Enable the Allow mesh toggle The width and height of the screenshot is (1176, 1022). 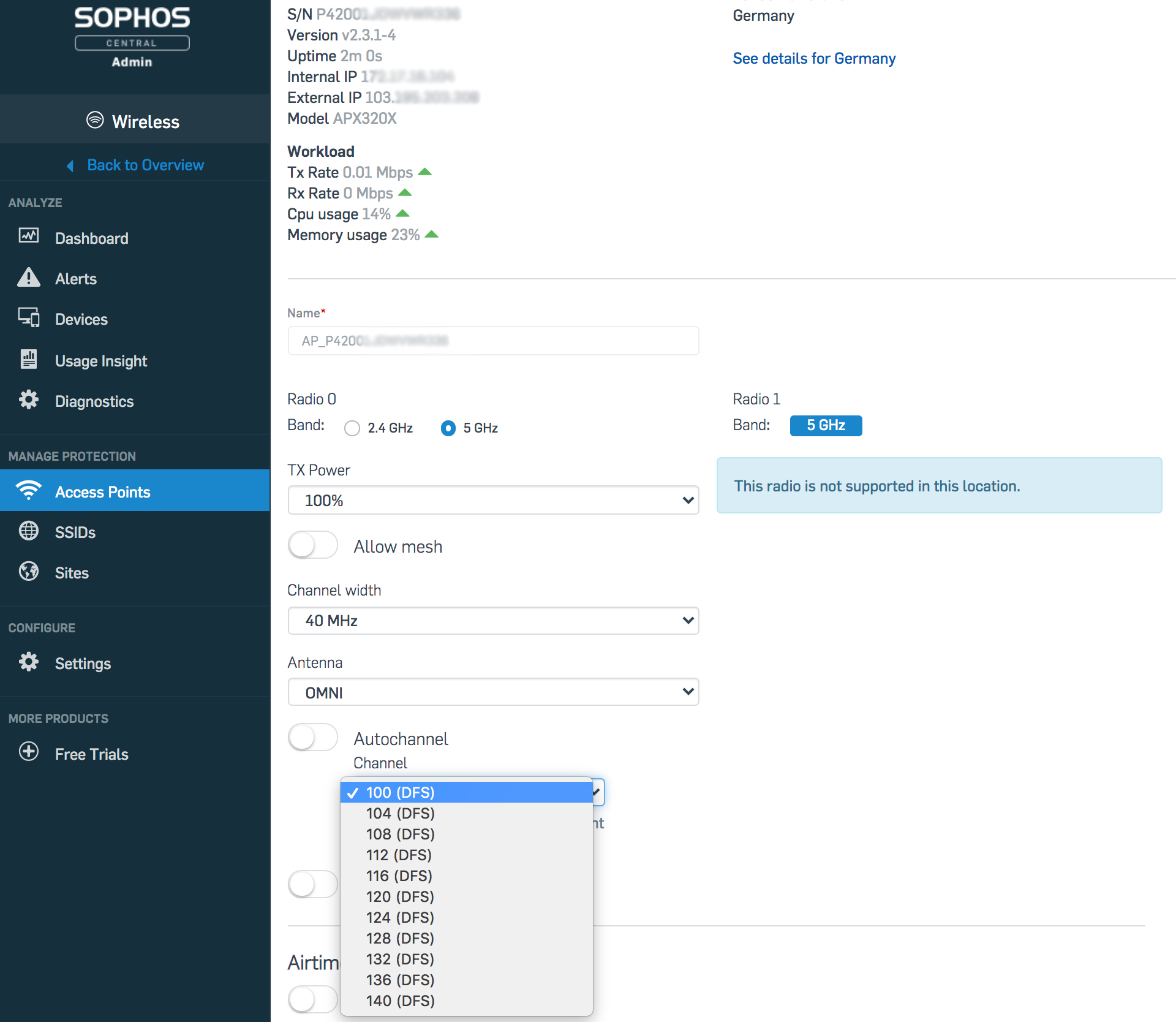click(x=313, y=545)
